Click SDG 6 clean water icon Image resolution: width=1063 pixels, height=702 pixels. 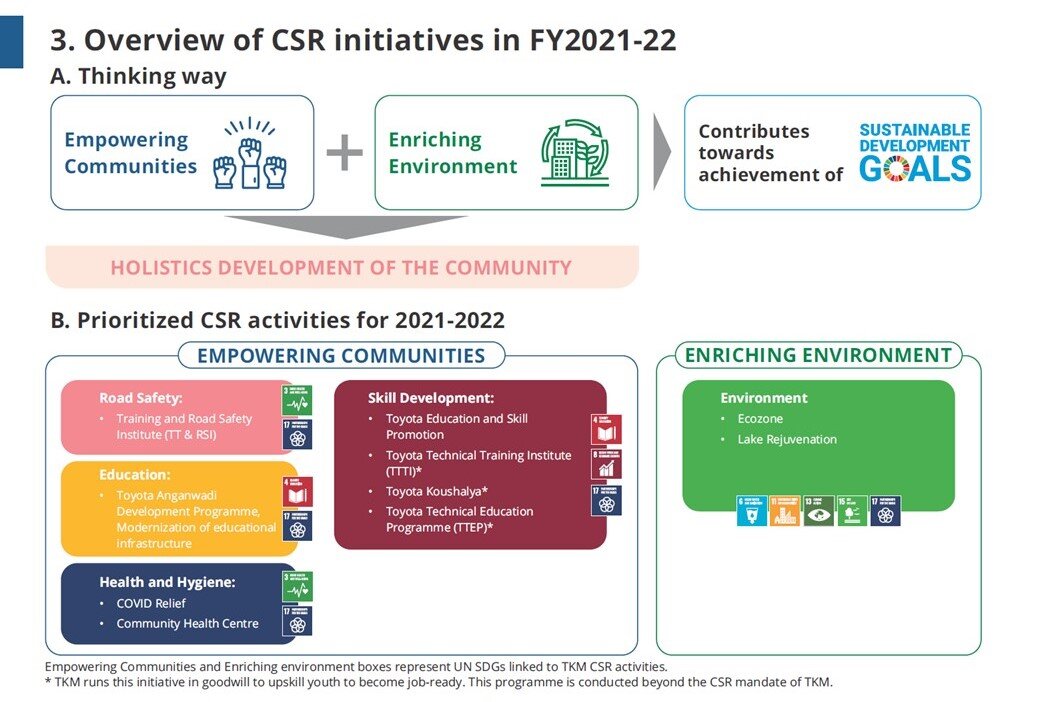(x=751, y=511)
